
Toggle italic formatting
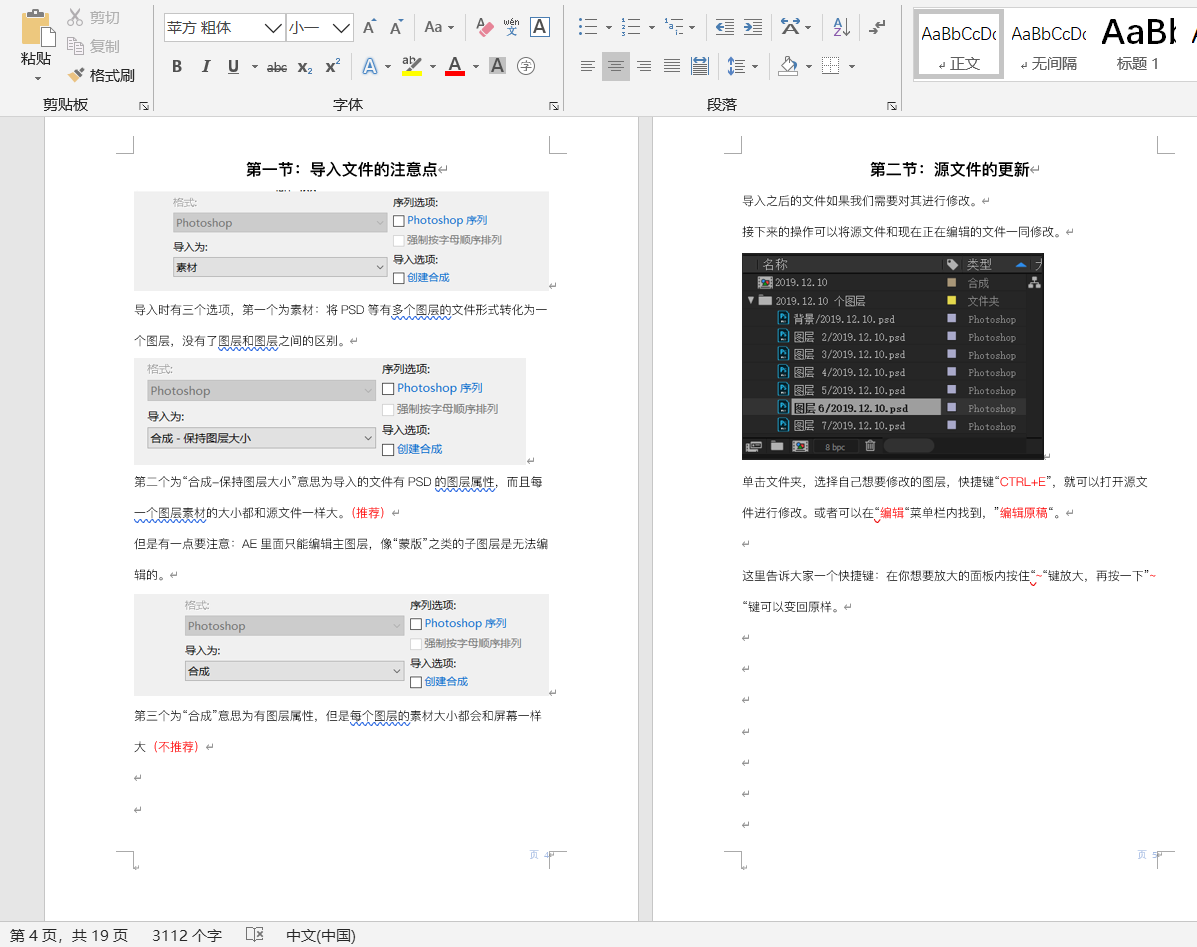pyautogui.click(x=205, y=66)
